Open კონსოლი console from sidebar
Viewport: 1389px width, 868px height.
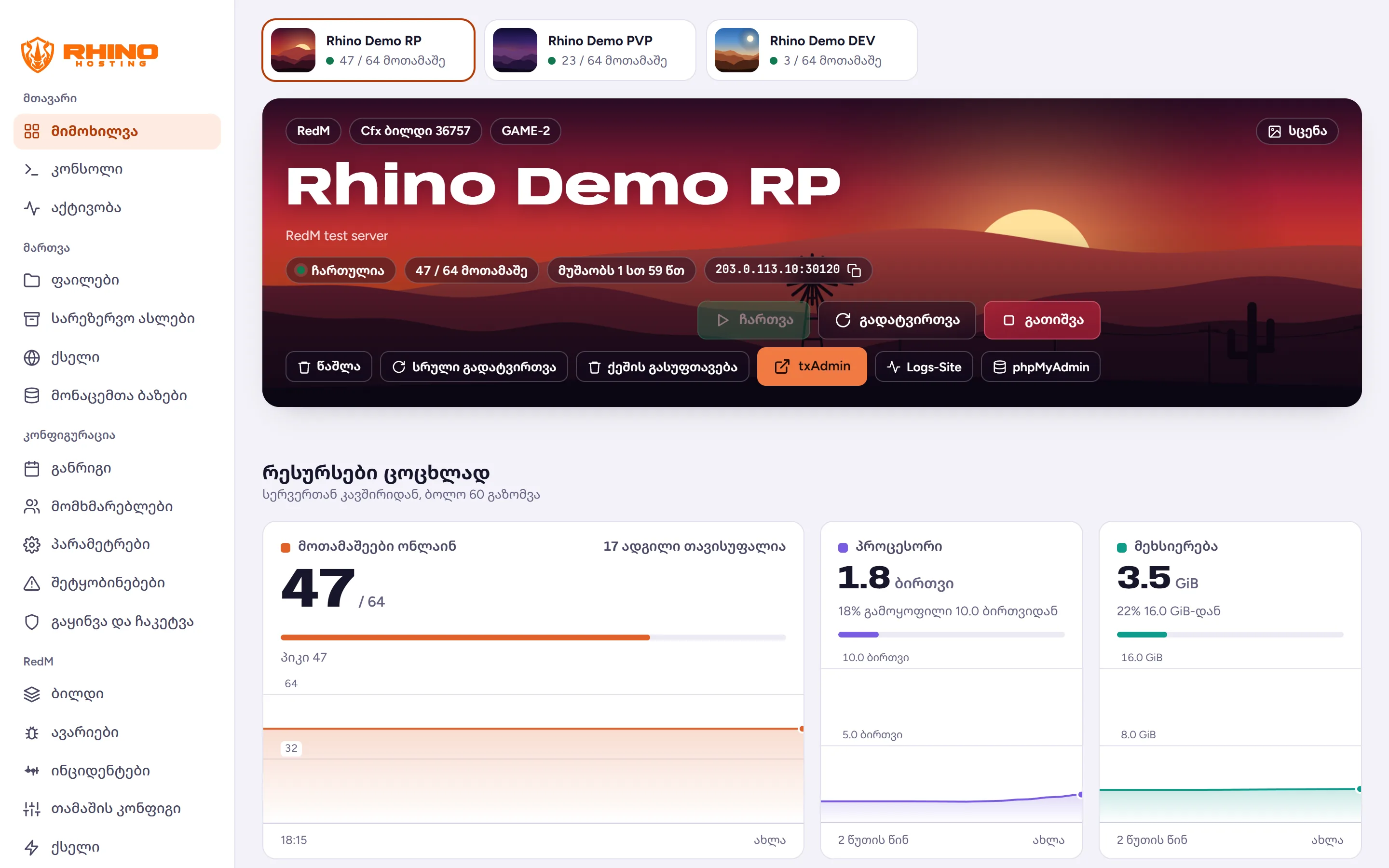coord(117,169)
